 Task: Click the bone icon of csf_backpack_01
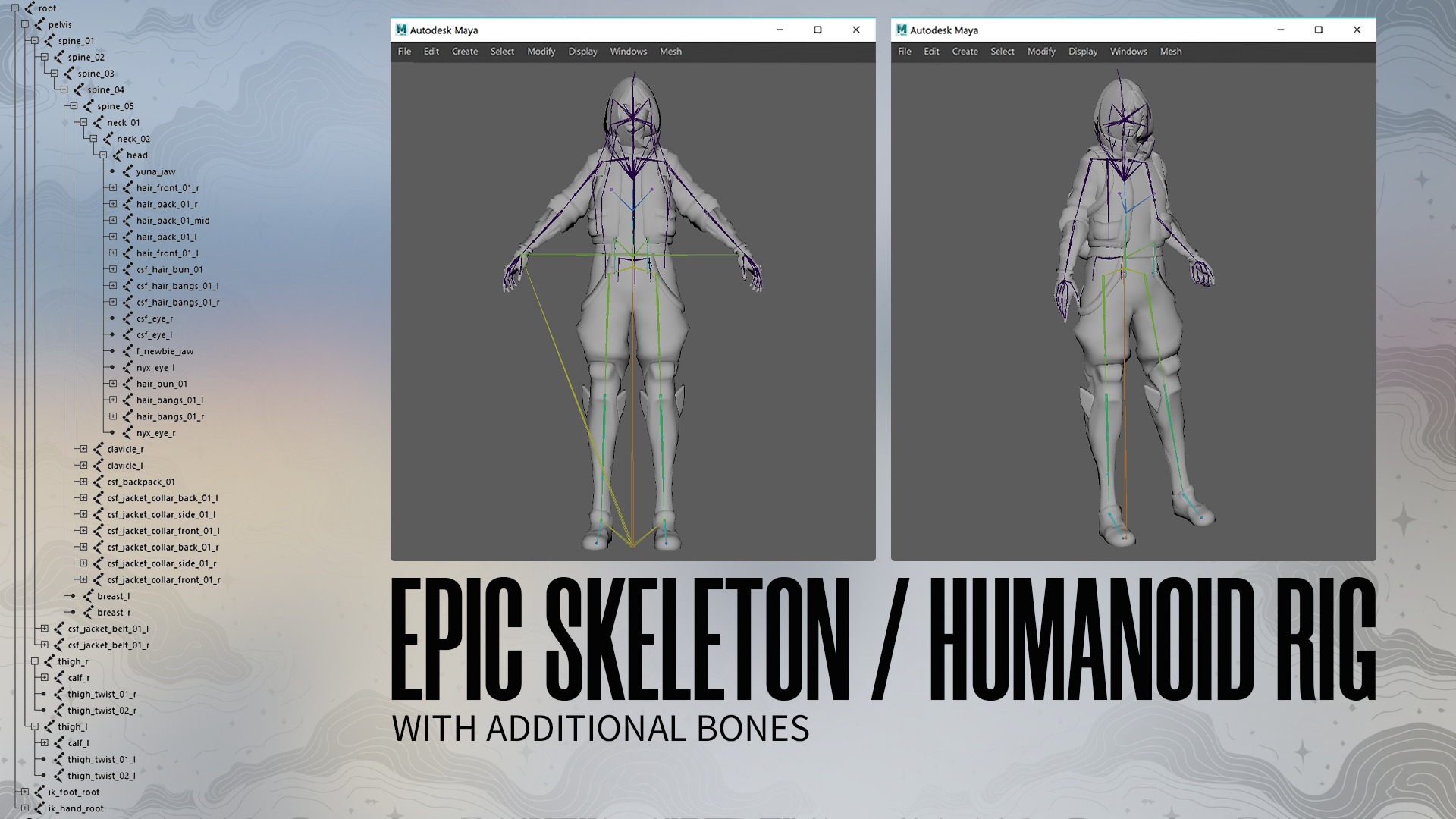[x=98, y=482]
